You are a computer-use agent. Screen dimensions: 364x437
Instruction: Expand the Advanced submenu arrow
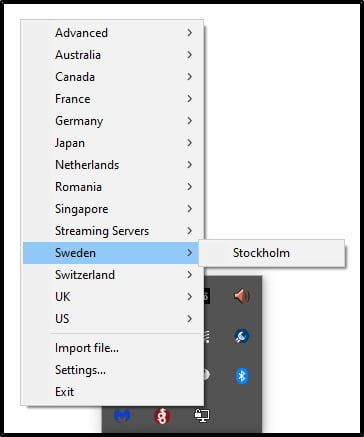pyautogui.click(x=190, y=33)
